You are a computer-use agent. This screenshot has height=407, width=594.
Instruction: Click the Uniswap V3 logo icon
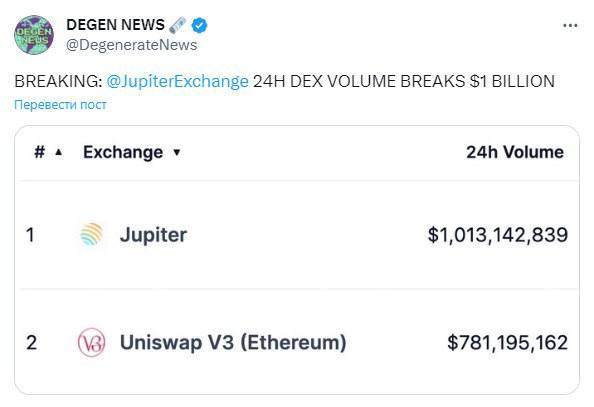(91, 343)
